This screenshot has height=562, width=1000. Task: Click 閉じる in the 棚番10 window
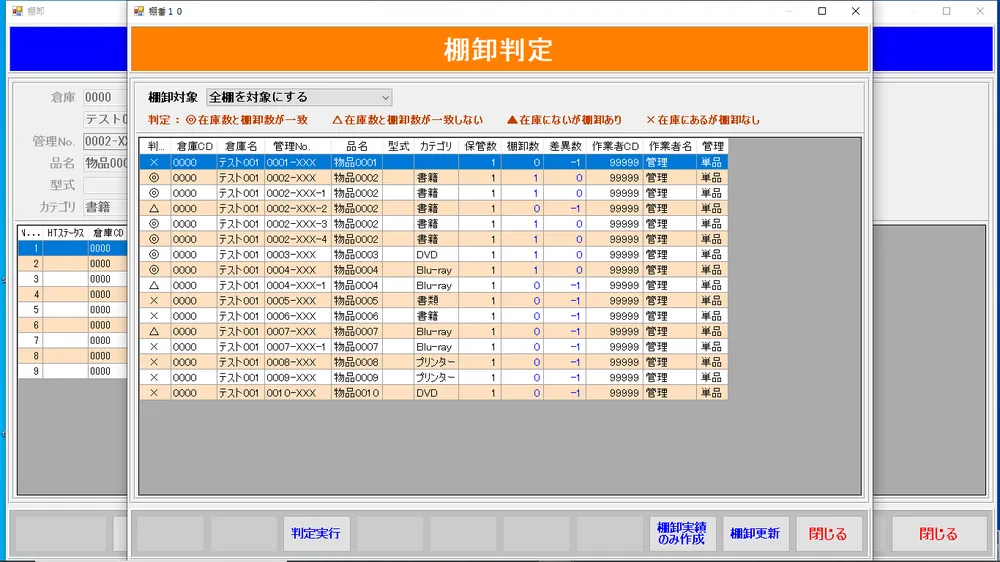pyautogui.click(x=828, y=533)
